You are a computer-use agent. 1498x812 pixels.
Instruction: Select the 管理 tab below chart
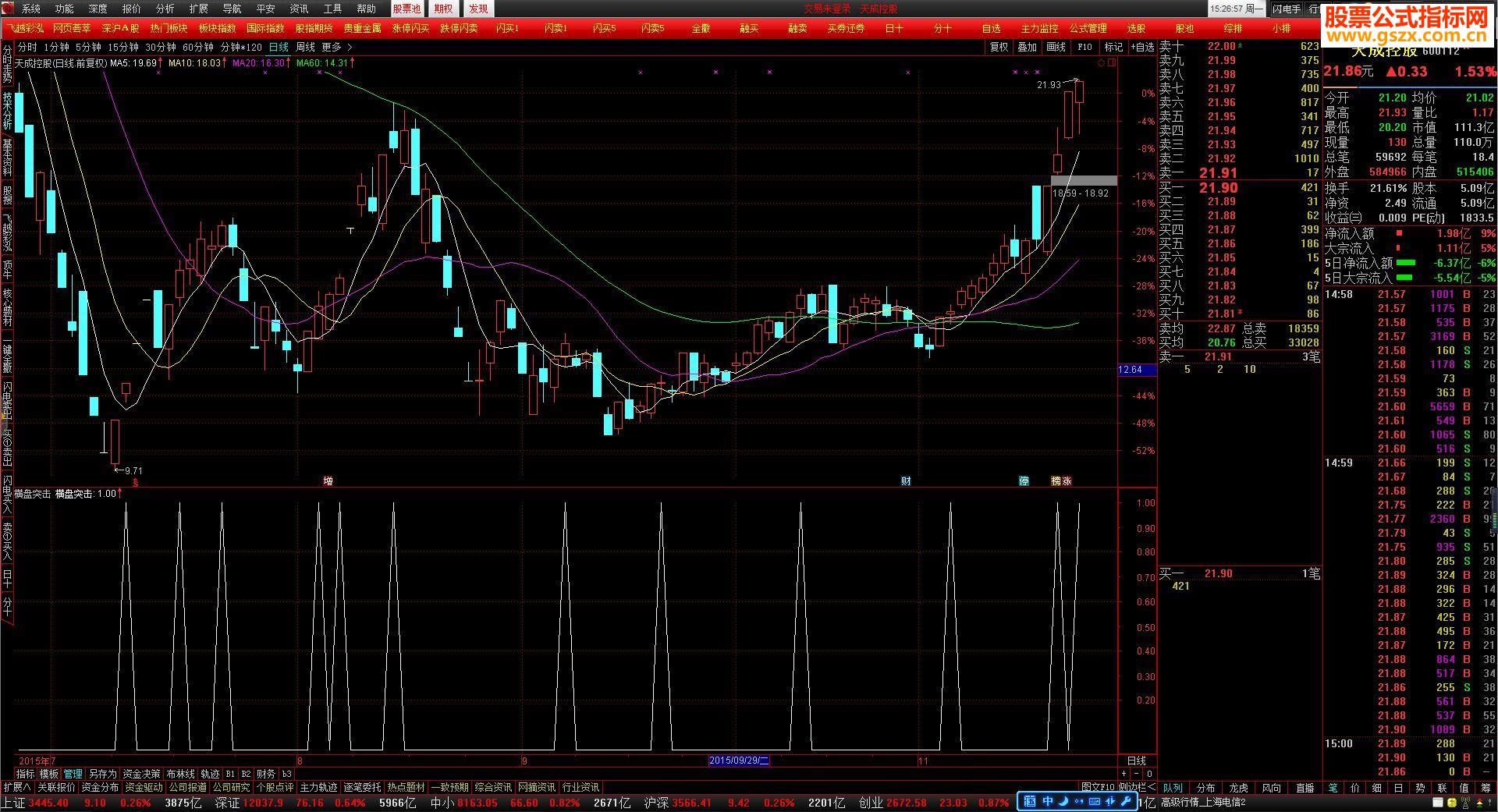tap(73, 774)
